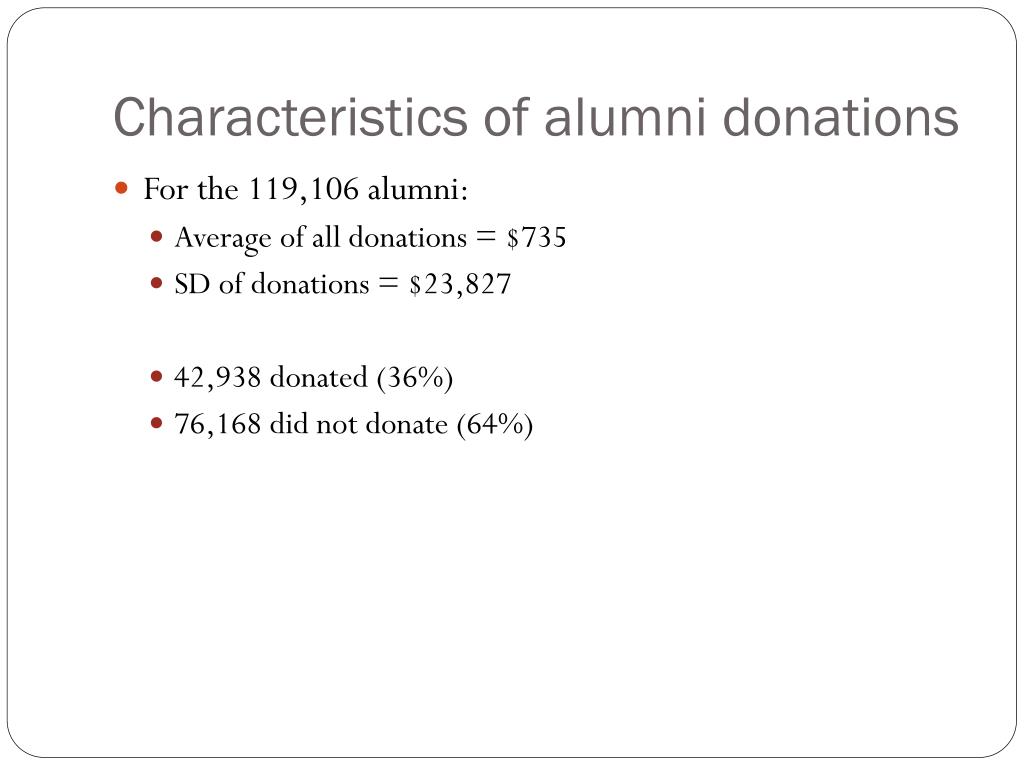Click the '$735' average value
This screenshot has width=1024, height=768.
click(536, 237)
